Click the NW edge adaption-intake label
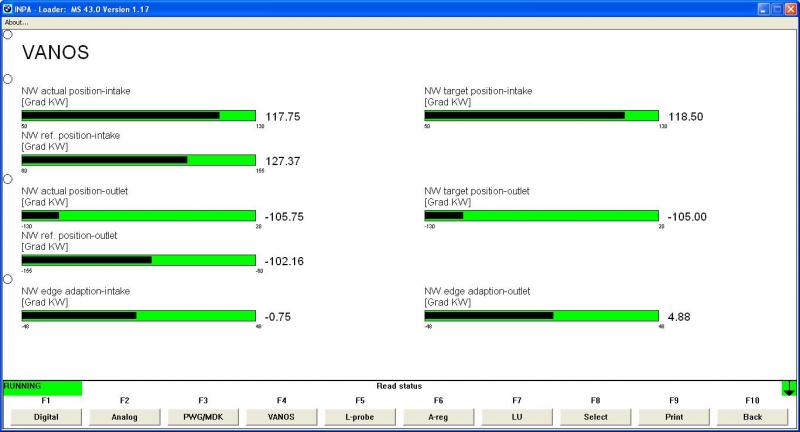The image size is (800, 432). click(76, 291)
